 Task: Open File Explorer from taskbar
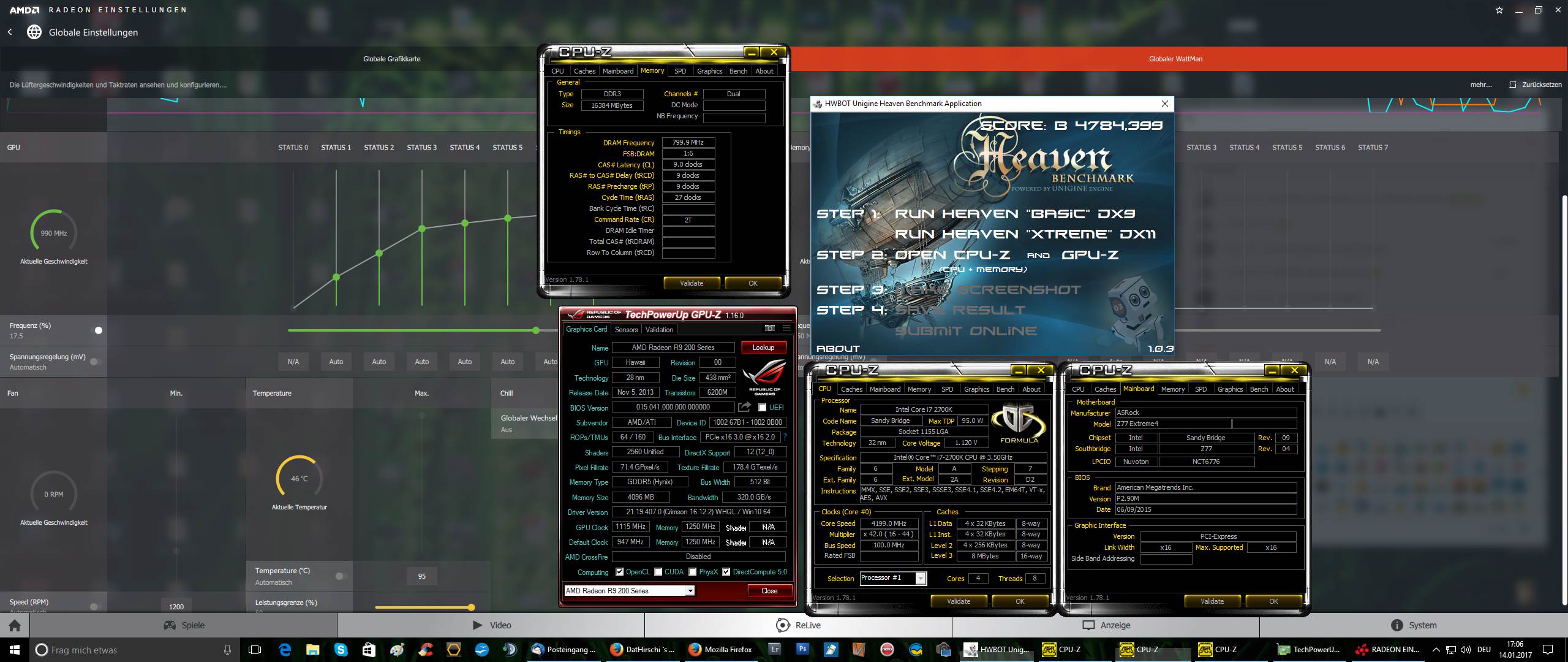point(313,650)
